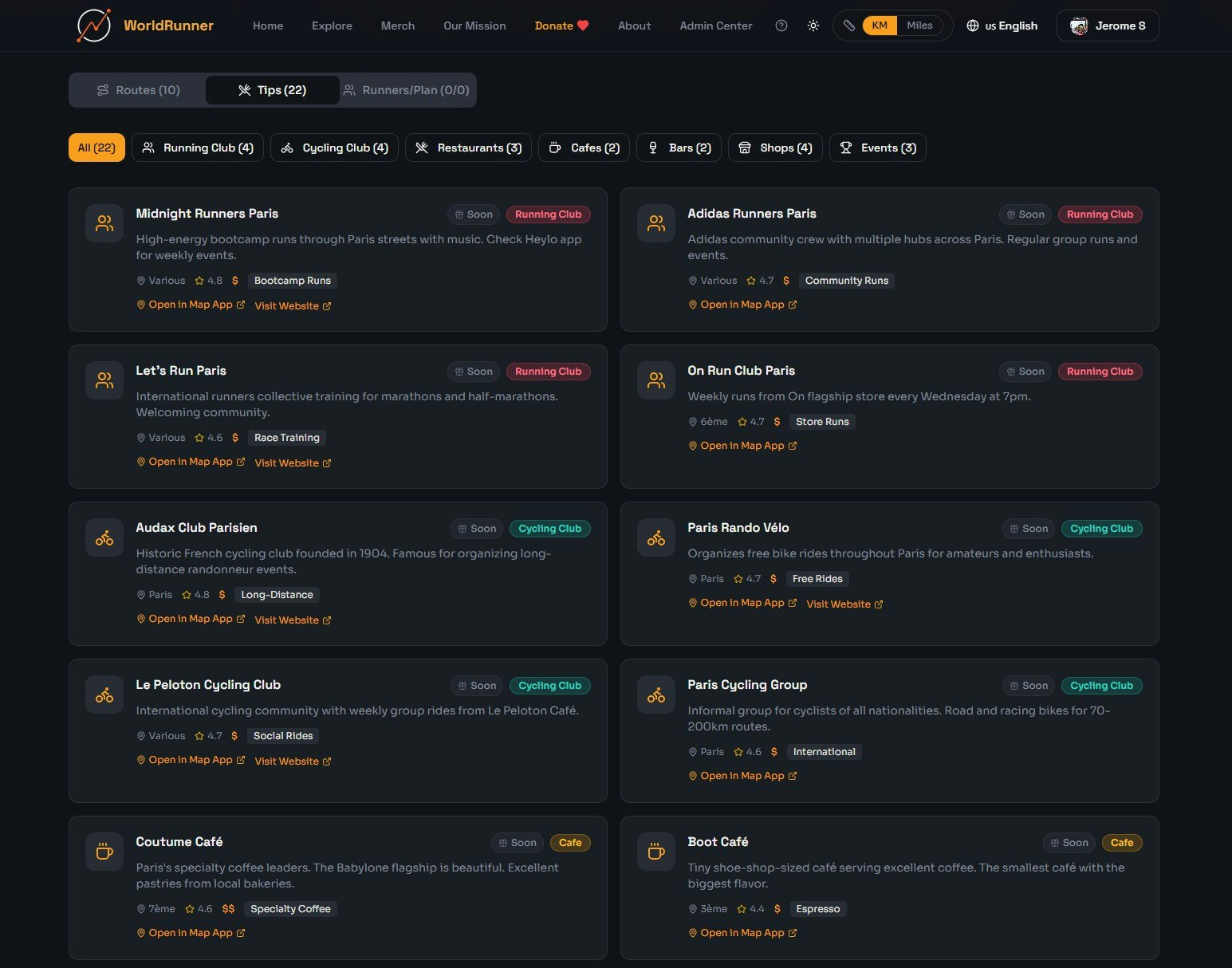Open Midnight Runners Paris in Map App
Image resolution: width=1232 pixels, height=968 pixels.
coord(191,305)
